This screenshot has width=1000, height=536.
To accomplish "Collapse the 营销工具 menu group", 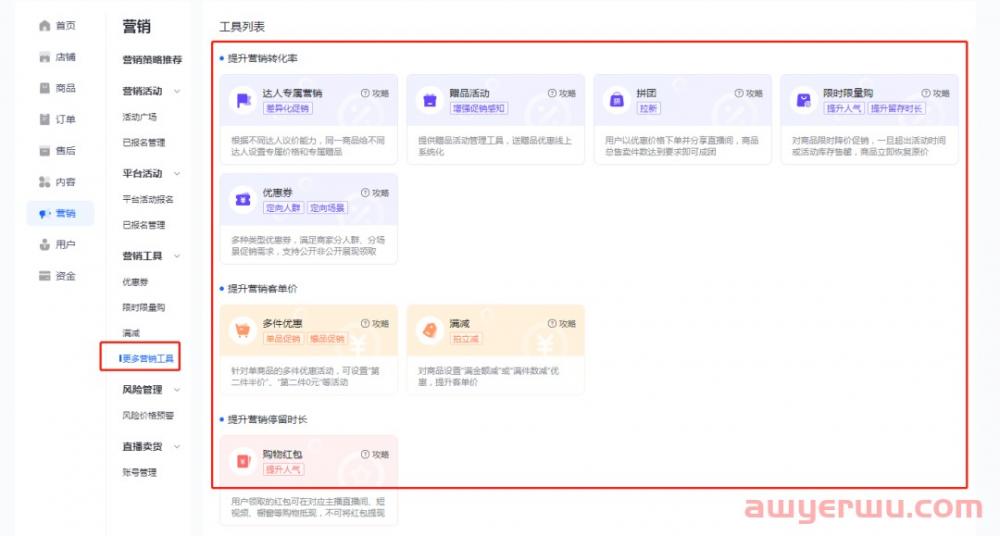I will click(x=177, y=256).
